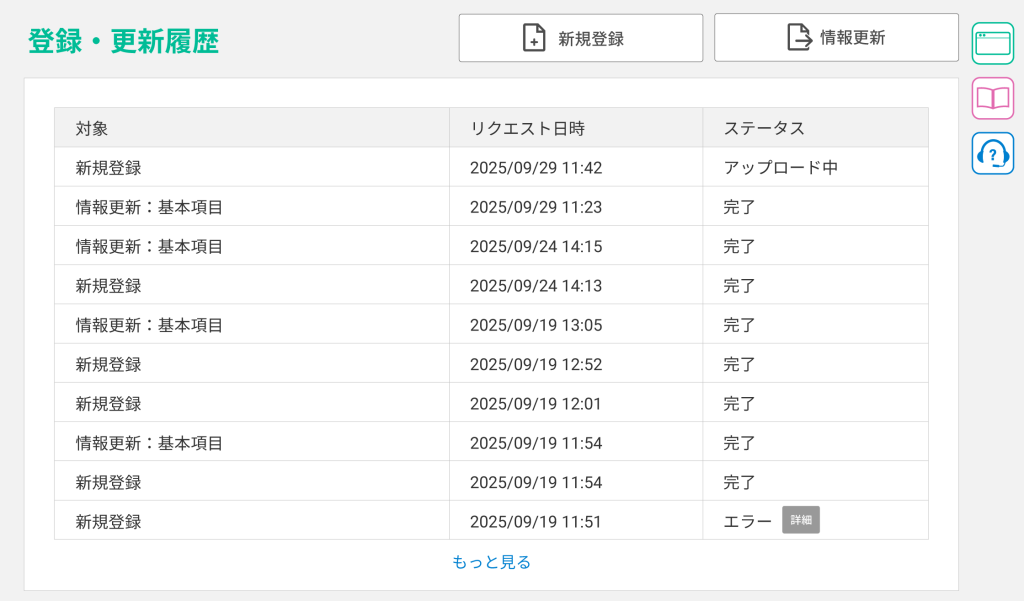The width and height of the screenshot is (1024, 601).
Task: Open the blue headset help icon
Action: coord(992,153)
